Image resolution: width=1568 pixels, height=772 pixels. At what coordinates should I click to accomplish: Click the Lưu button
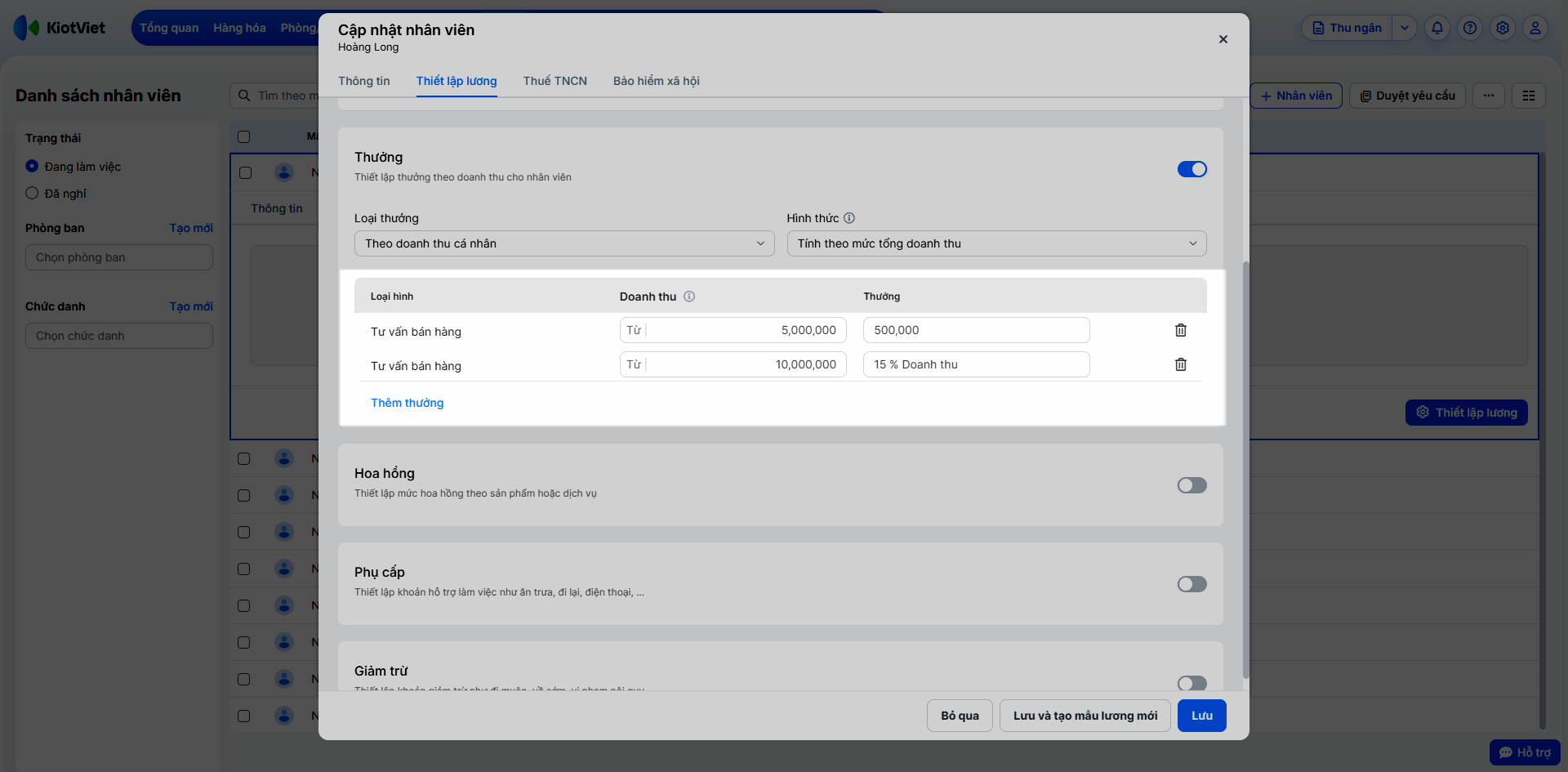(1202, 716)
